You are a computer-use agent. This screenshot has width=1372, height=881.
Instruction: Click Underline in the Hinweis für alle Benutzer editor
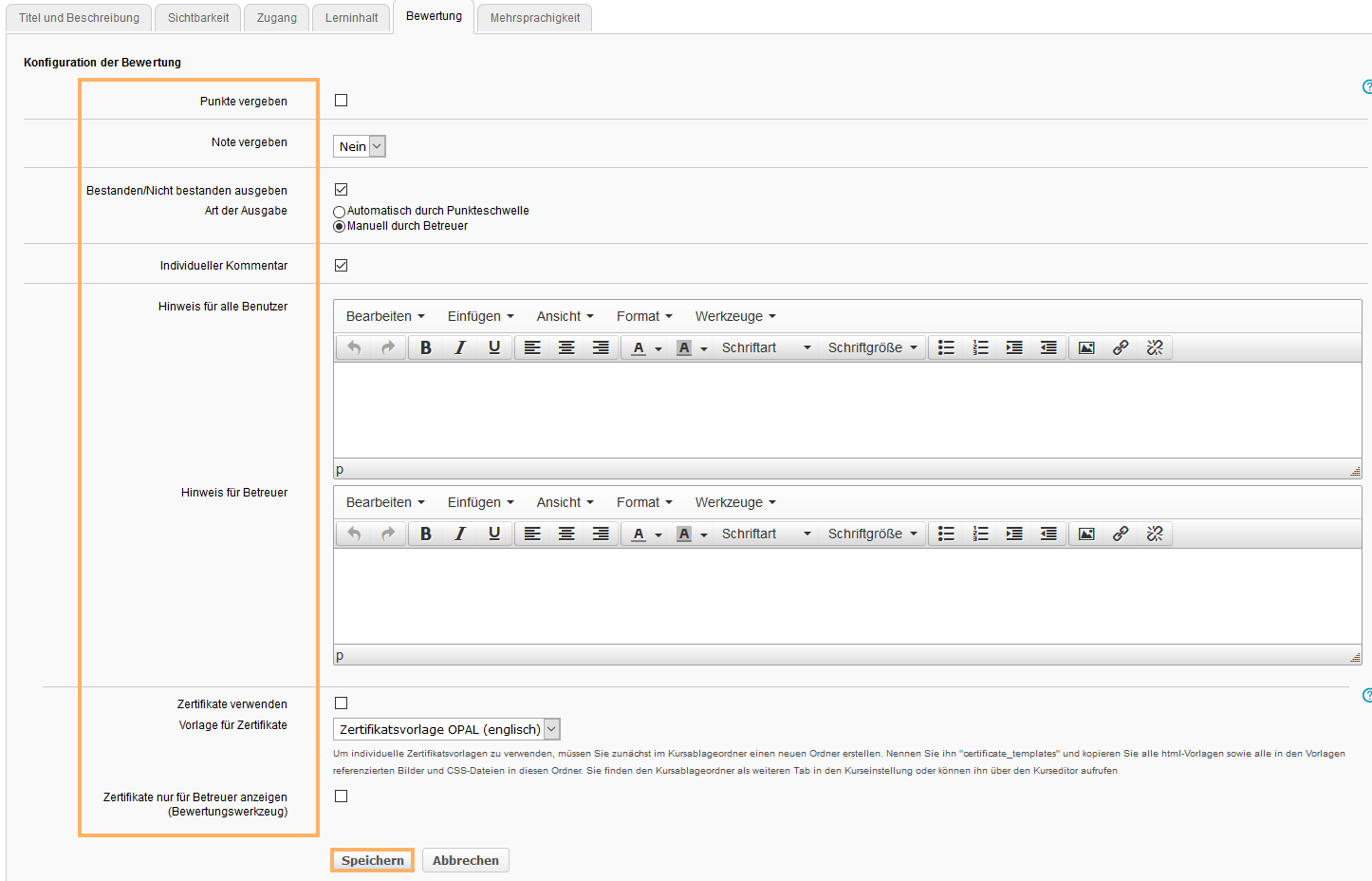click(494, 347)
